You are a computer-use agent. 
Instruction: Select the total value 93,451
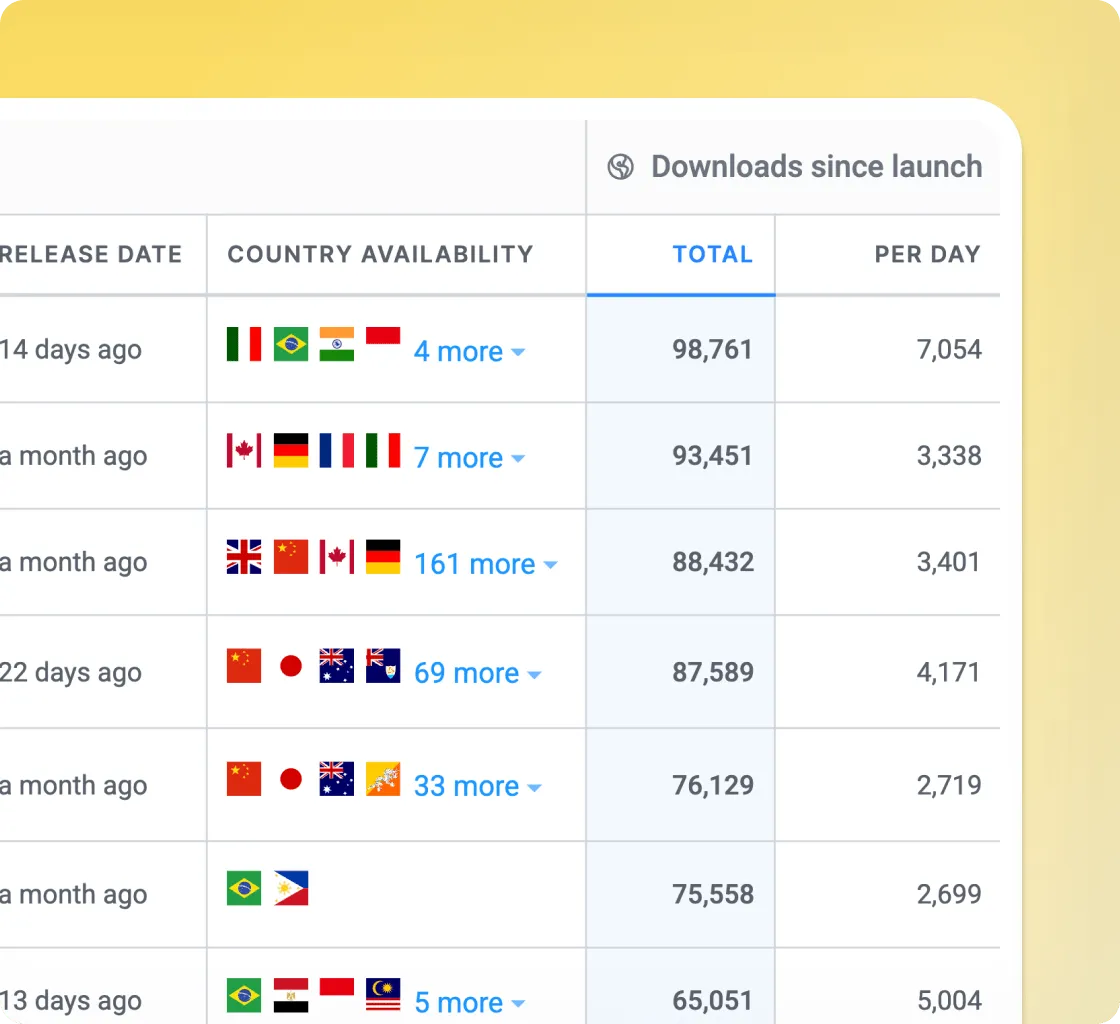[712, 456]
